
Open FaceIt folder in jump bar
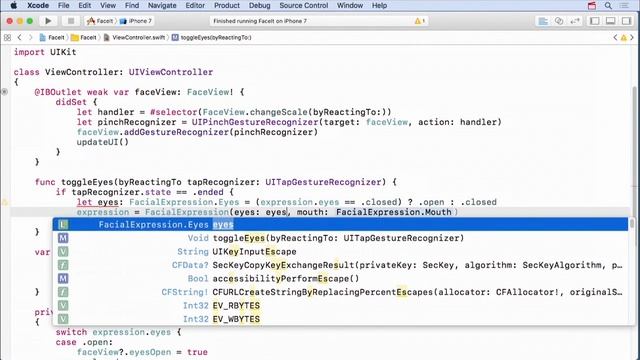point(84,38)
